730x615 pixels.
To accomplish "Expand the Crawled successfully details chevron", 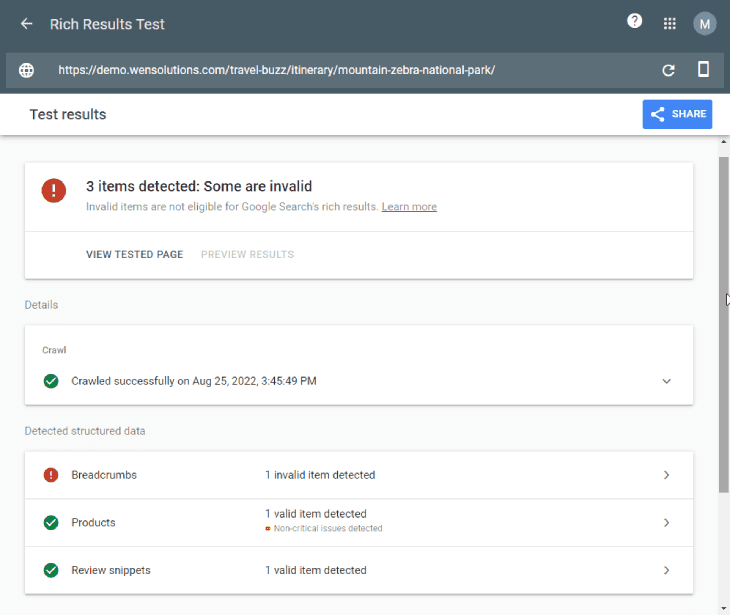I will coord(667,381).
